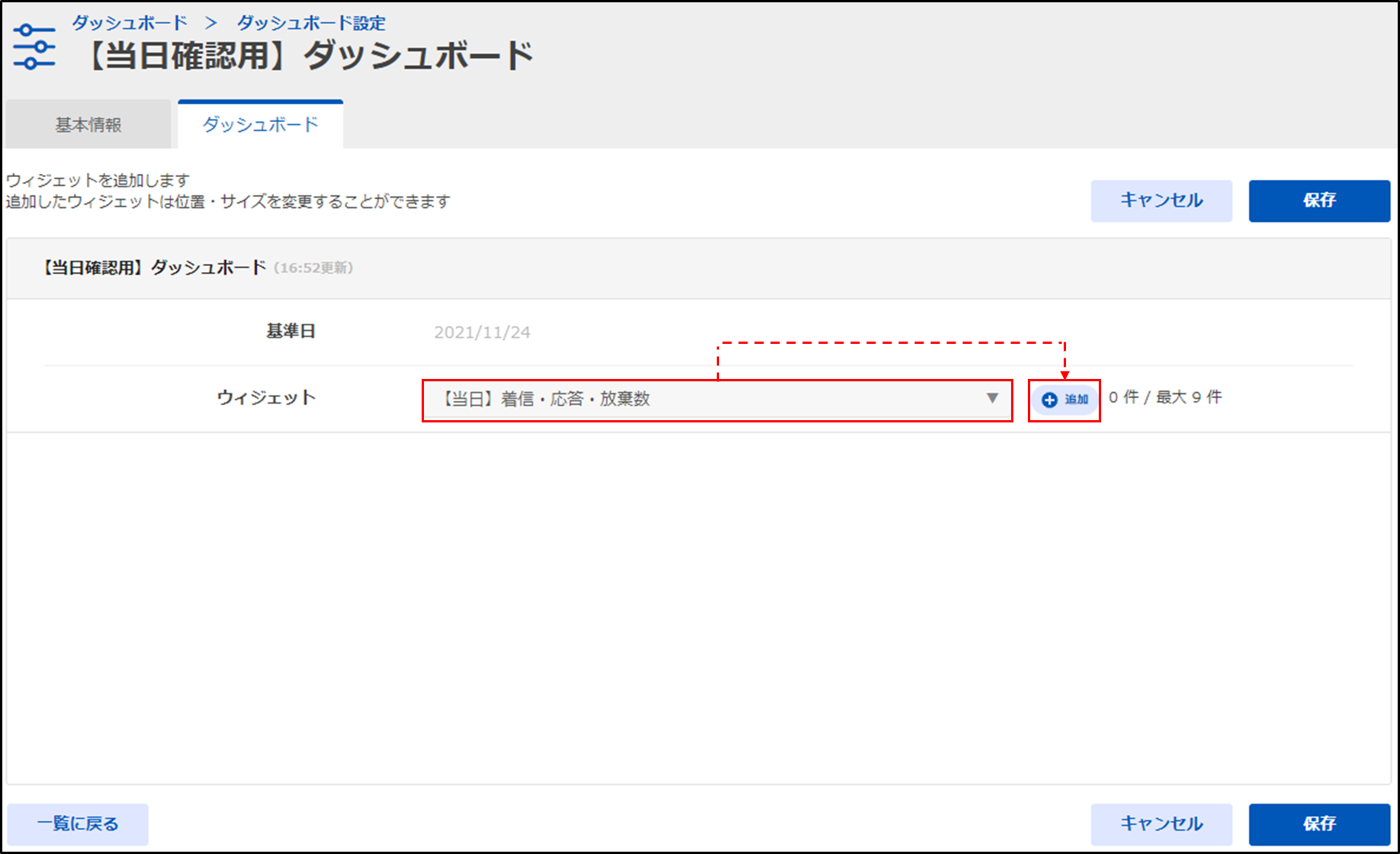
Task: Click the ダッシュボード設定 breadcrumb
Action: tap(311, 23)
